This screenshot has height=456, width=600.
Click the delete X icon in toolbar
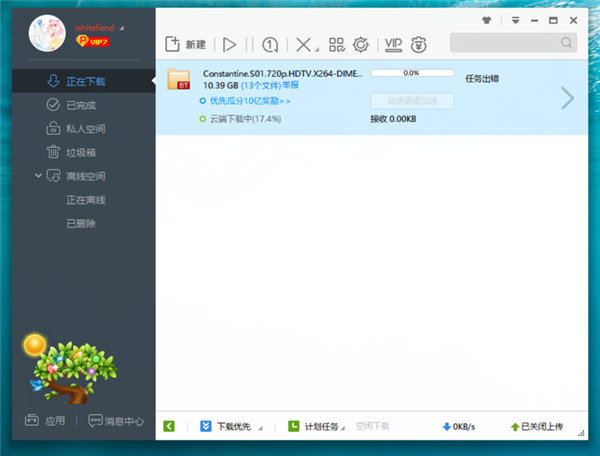pos(301,44)
